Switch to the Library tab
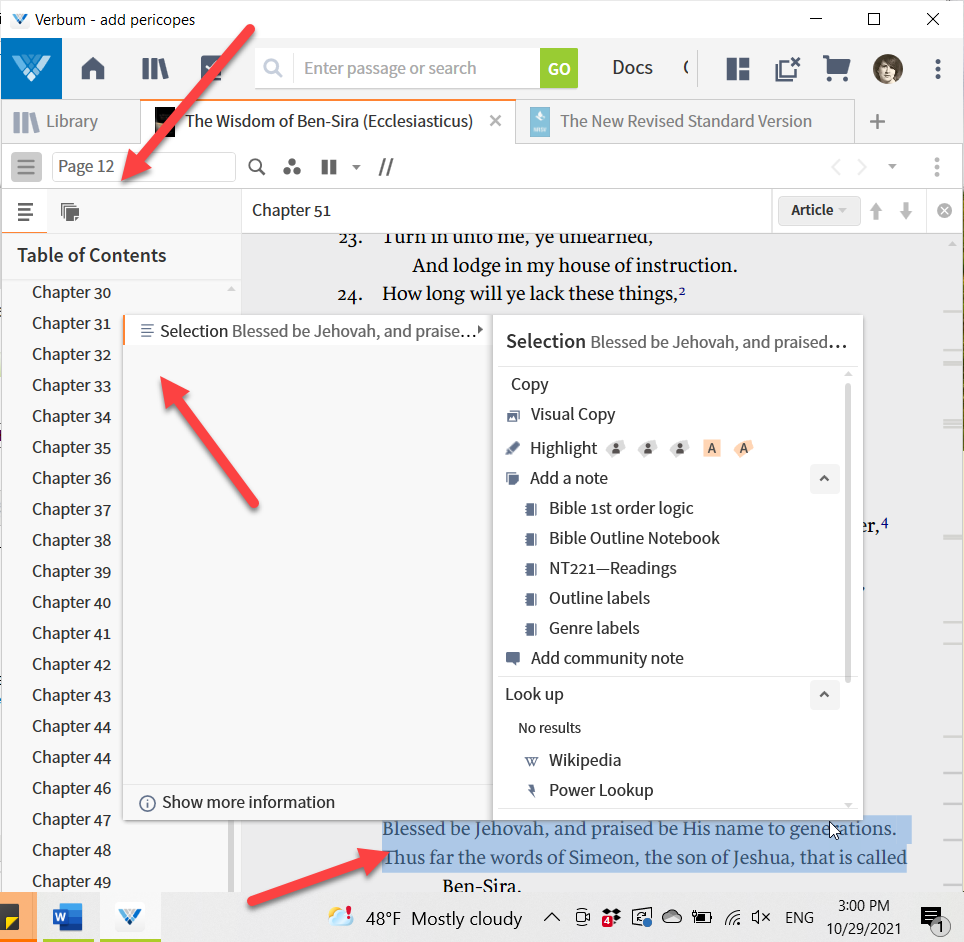964x942 pixels. point(71,122)
